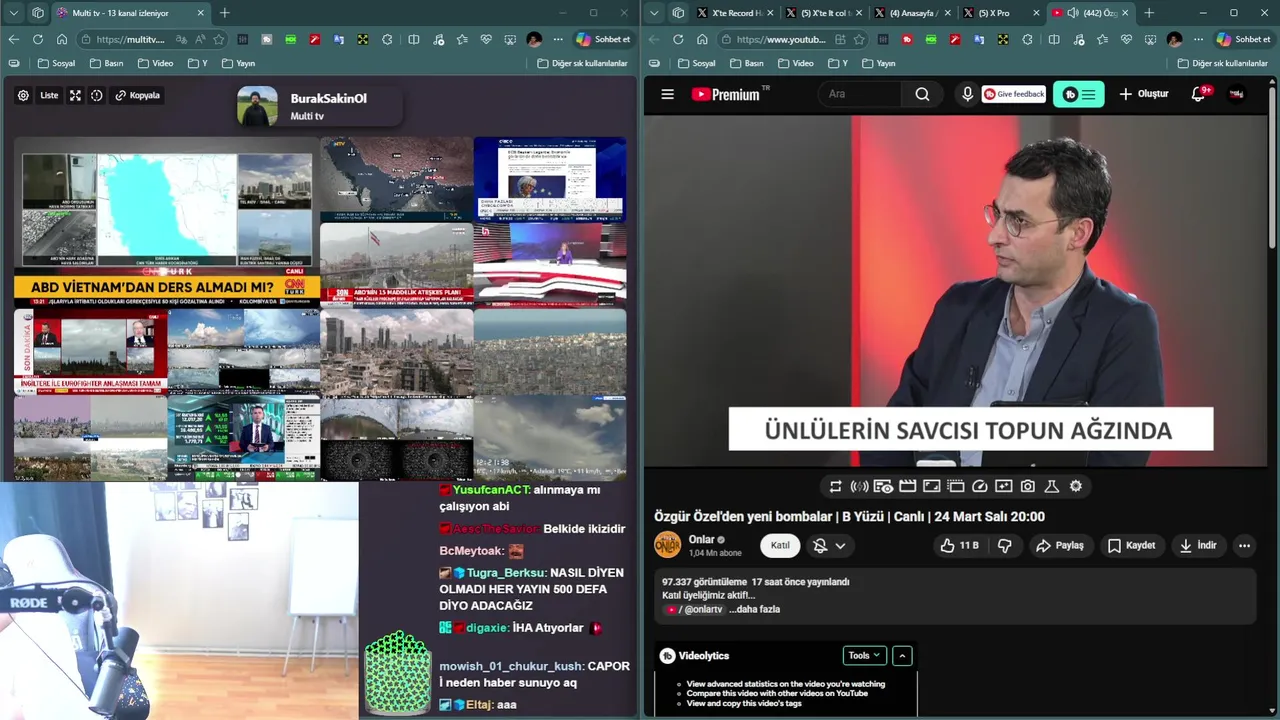
Task: Mute the (442) YouTube tab via speaker icon
Action: tap(1073, 13)
